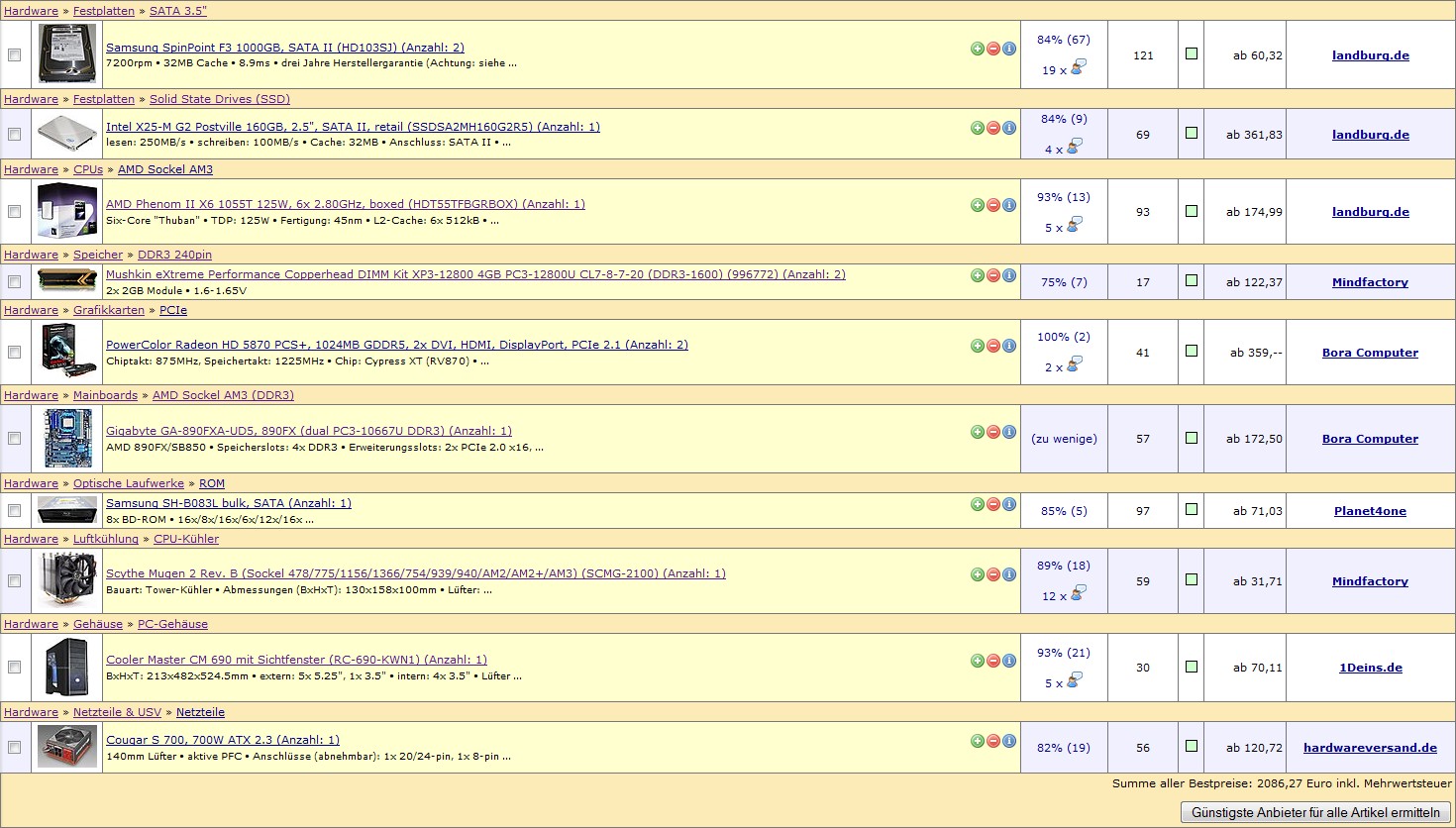The width and height of the screenshot is (1456, 828).
Task: Open CPU-Kühler category link
Action: (x=186, y=539)
